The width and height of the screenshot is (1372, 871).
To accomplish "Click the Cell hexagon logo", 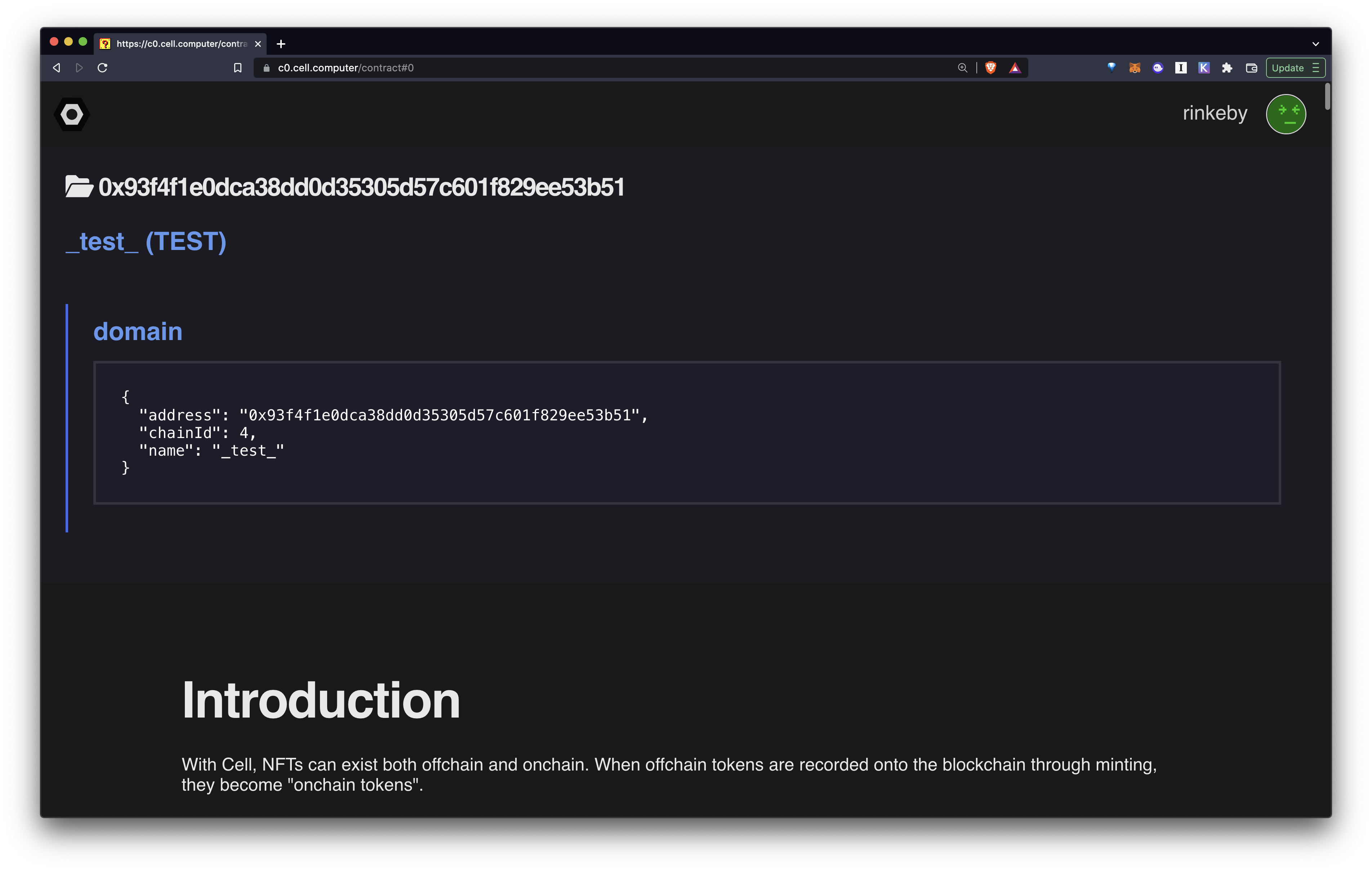I will (x=72, y=115).
